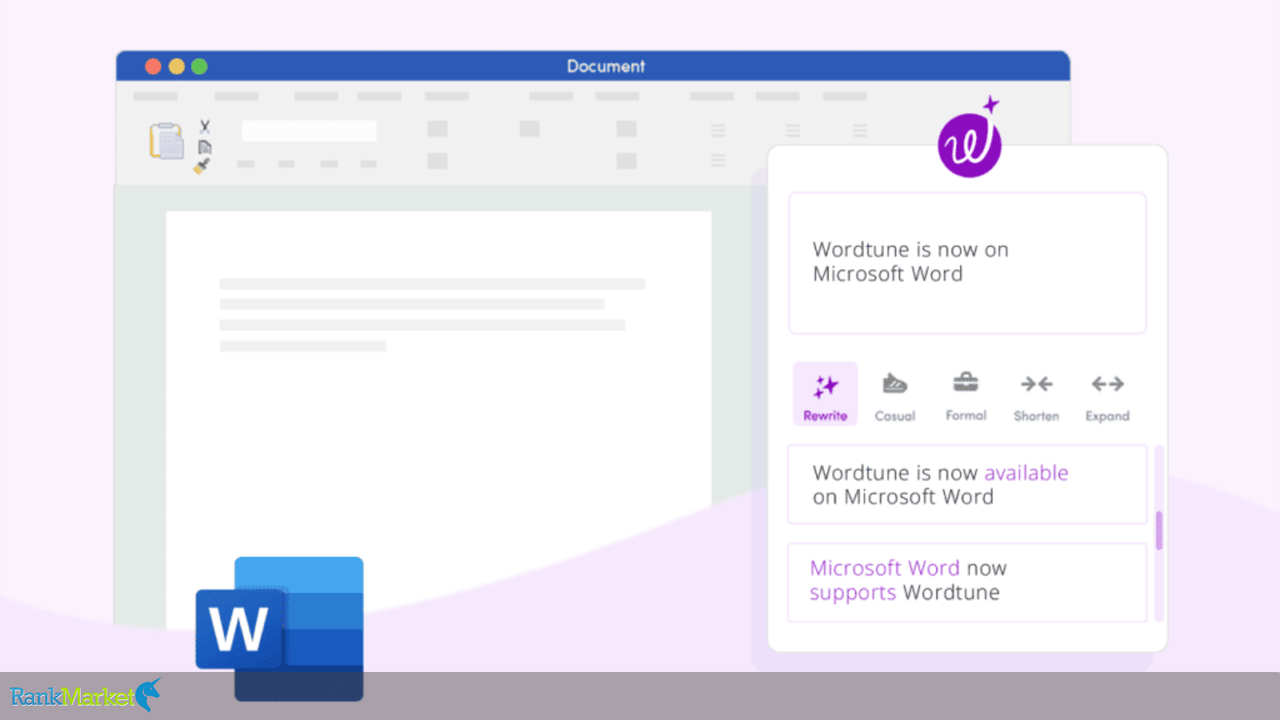Select suggestion 'Microsoft Word now supports Wordtune'

tap(967, 582)
